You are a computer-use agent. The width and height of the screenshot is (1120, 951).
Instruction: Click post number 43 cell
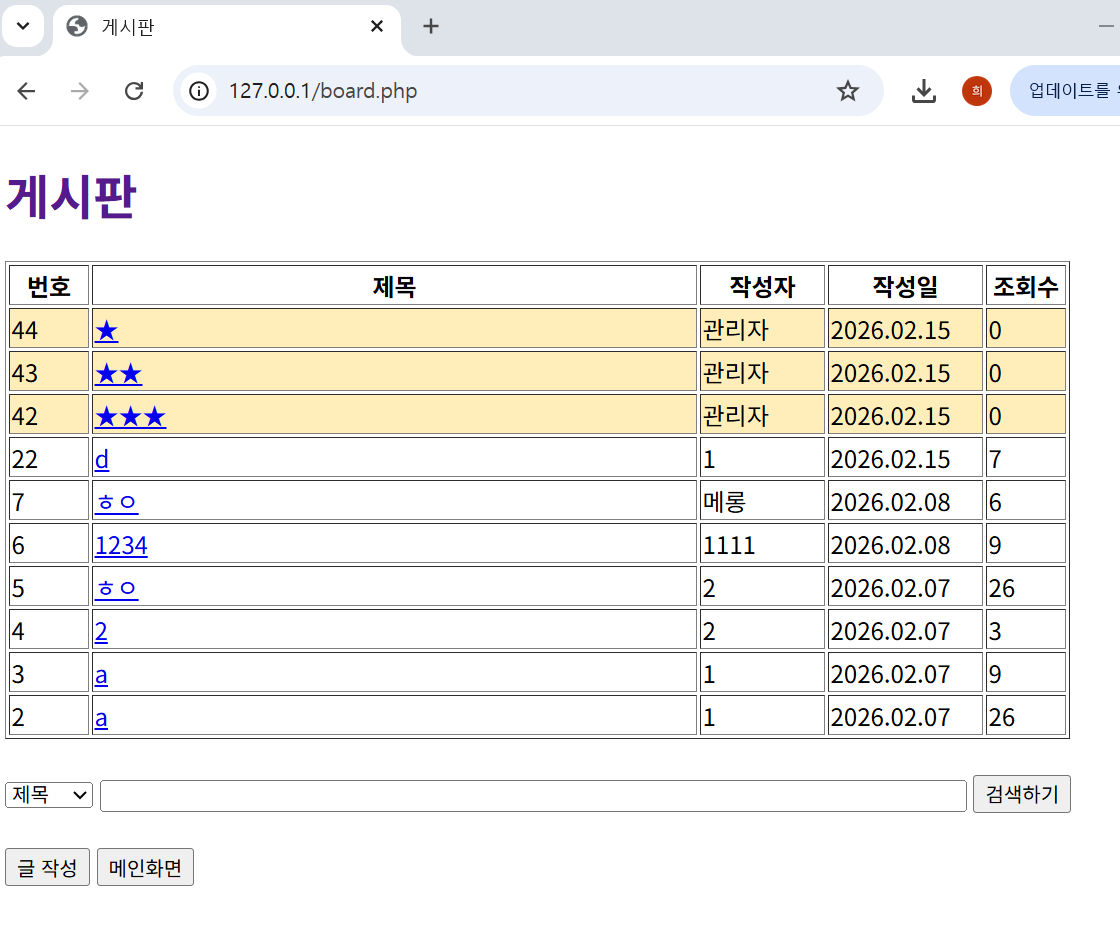49,372
